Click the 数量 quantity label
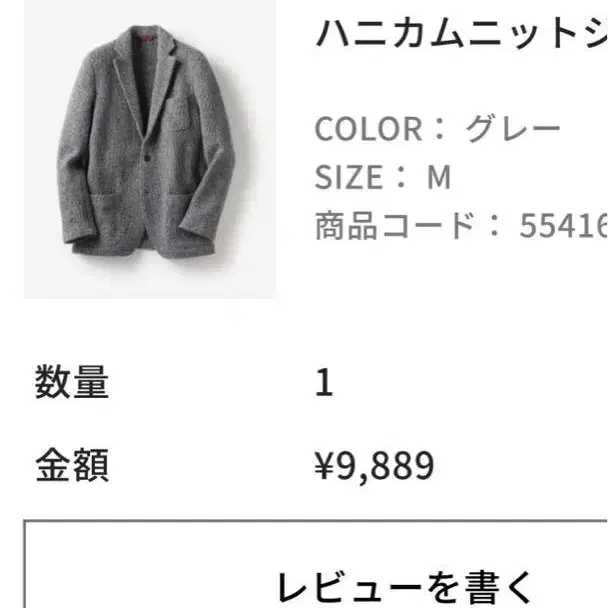The image size is (608, 608). click(x=72, y=382)
